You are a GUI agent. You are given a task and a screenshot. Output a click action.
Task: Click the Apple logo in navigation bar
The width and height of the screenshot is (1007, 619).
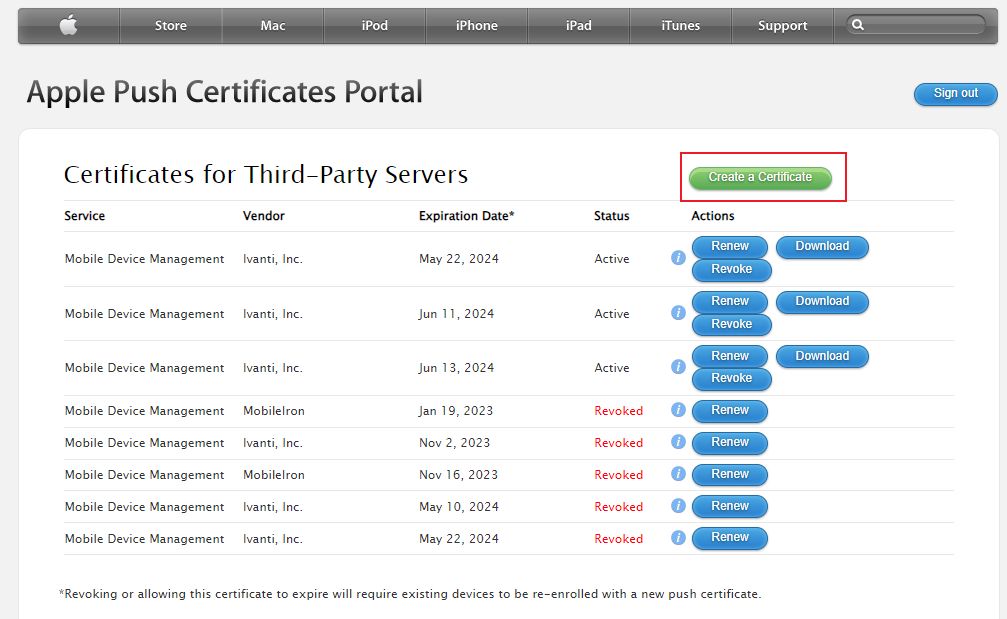pyautogui.click(x=68, y=25)
